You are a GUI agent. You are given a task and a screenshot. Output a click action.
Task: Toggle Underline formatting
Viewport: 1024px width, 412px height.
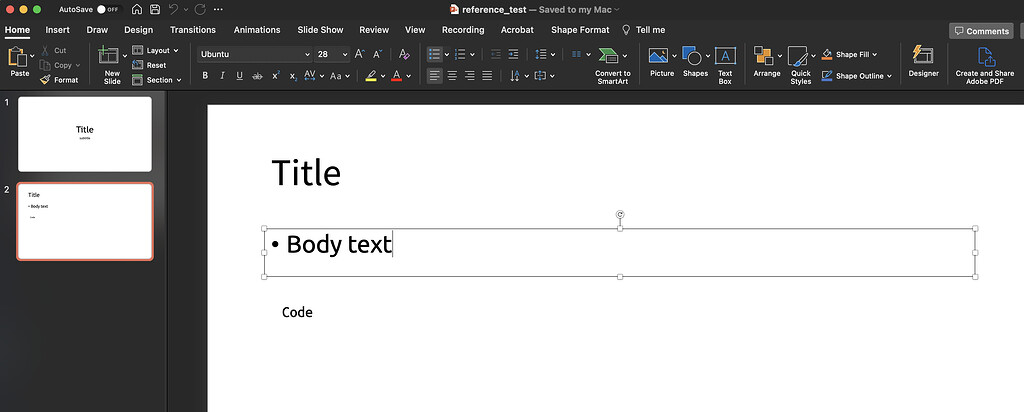tap(240, 76)
